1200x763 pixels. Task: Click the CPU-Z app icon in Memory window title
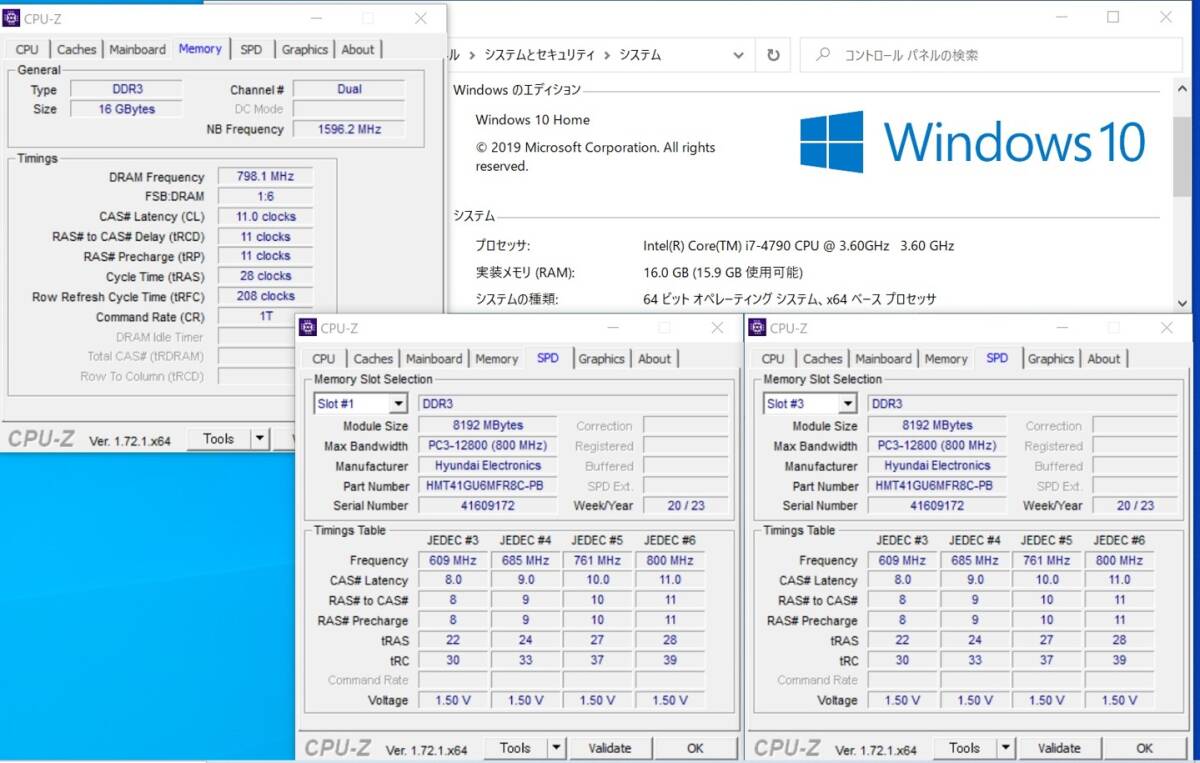tap(12, 18)
